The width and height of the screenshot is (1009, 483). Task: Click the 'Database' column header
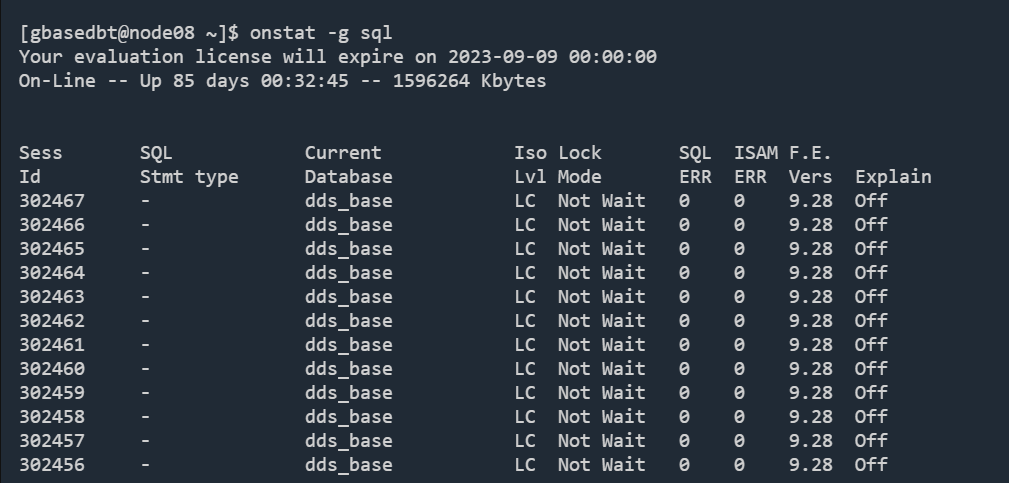click(349, 177)
